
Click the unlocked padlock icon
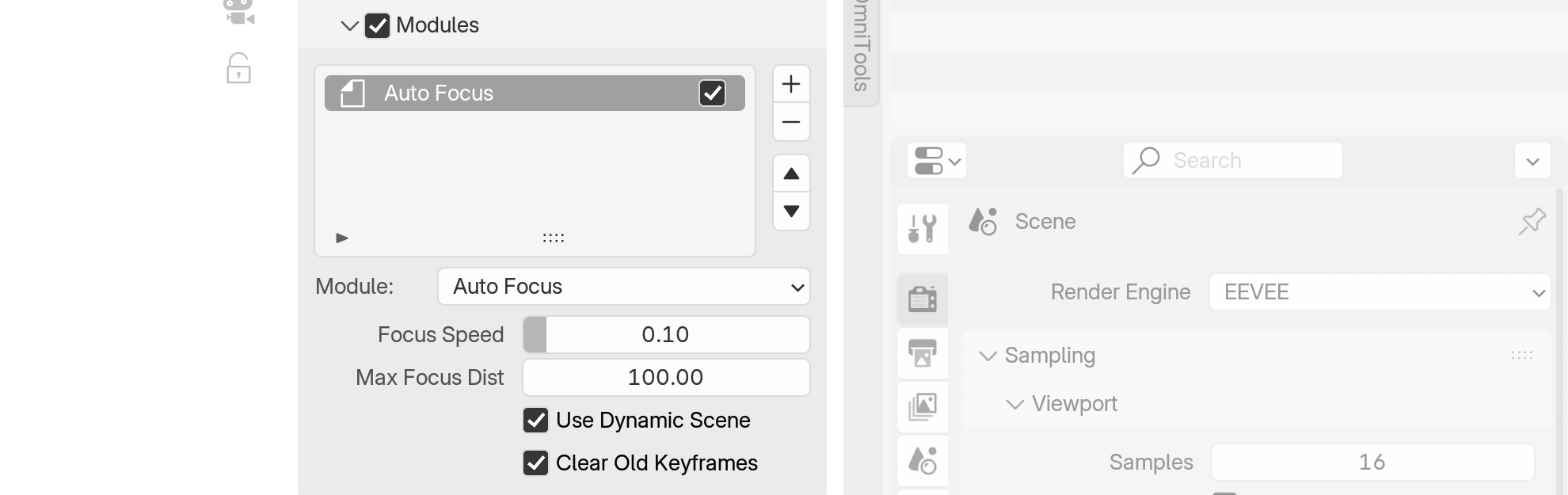238,69
